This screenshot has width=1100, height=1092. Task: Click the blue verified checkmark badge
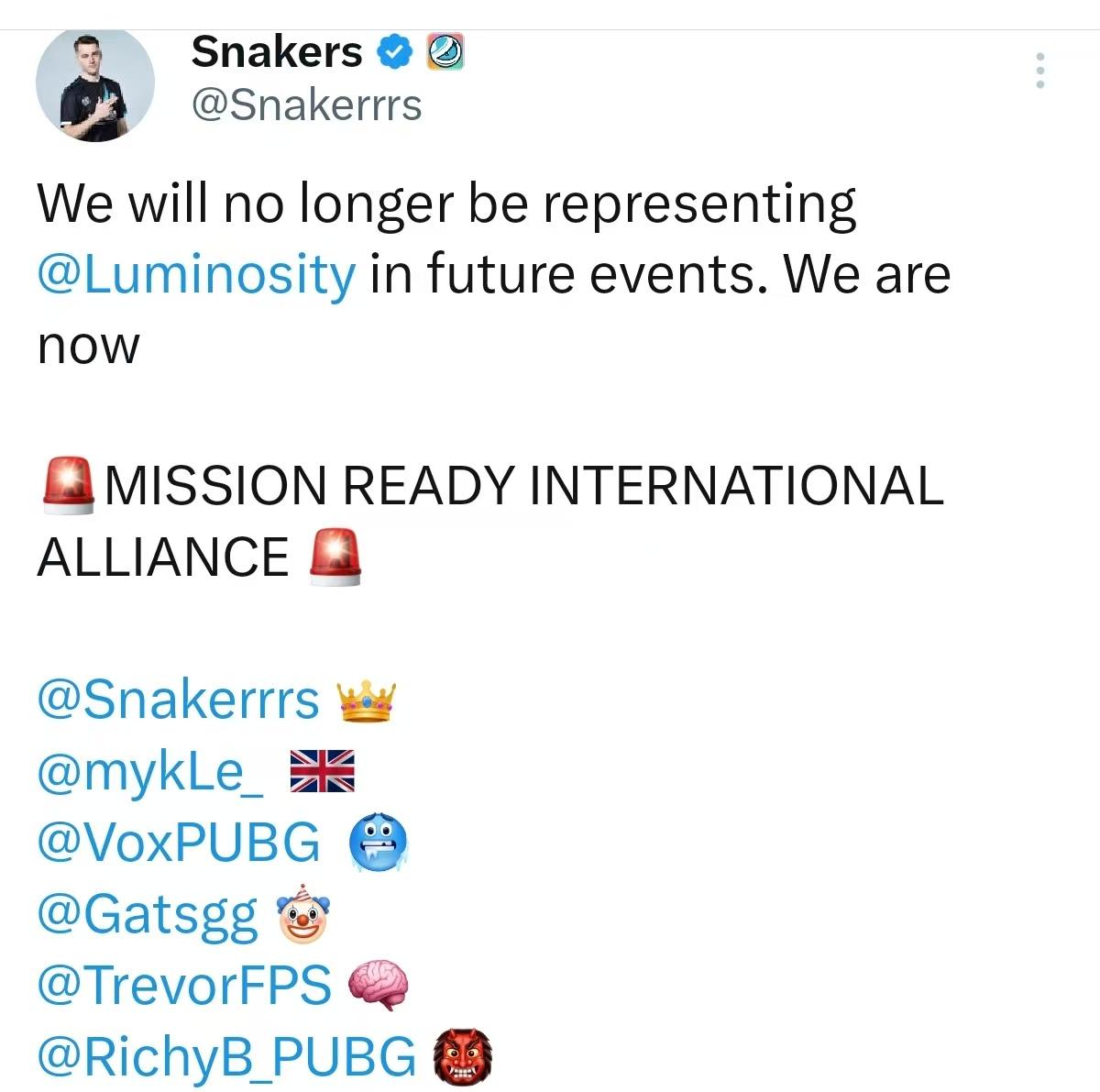pos(395,52)
